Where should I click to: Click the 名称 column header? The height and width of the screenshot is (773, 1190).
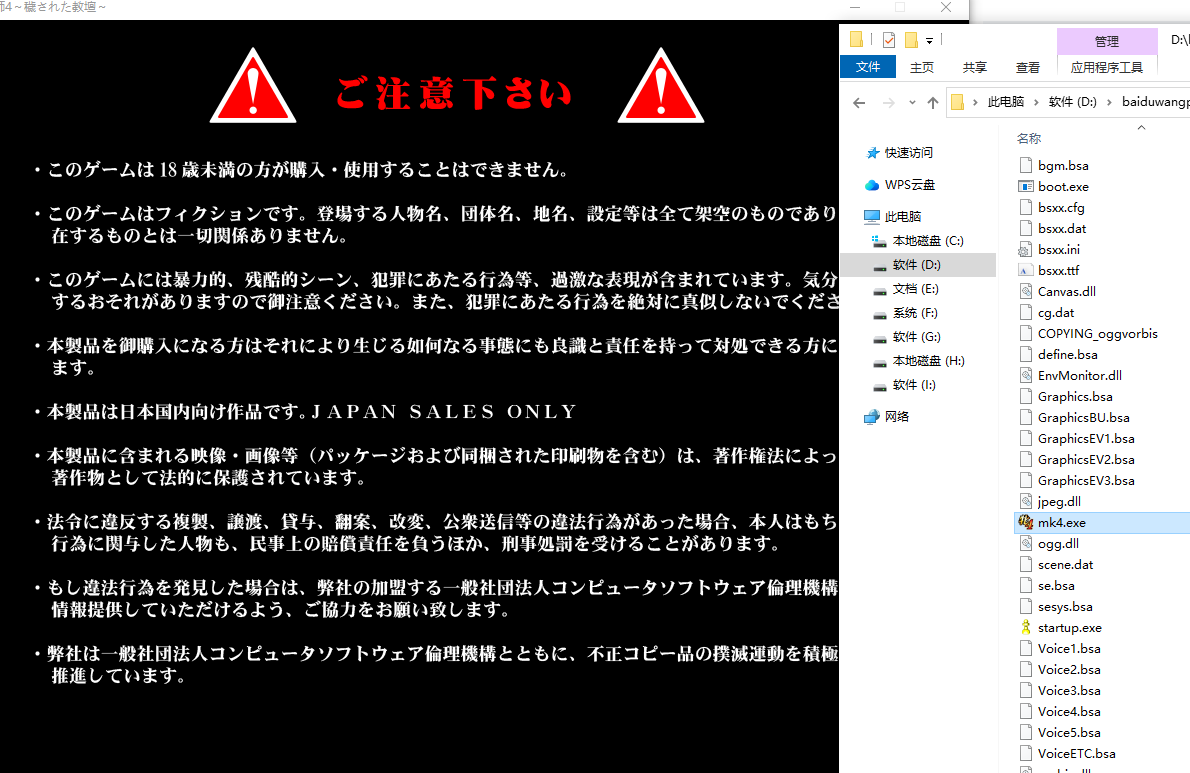[x=1029, y=138]
